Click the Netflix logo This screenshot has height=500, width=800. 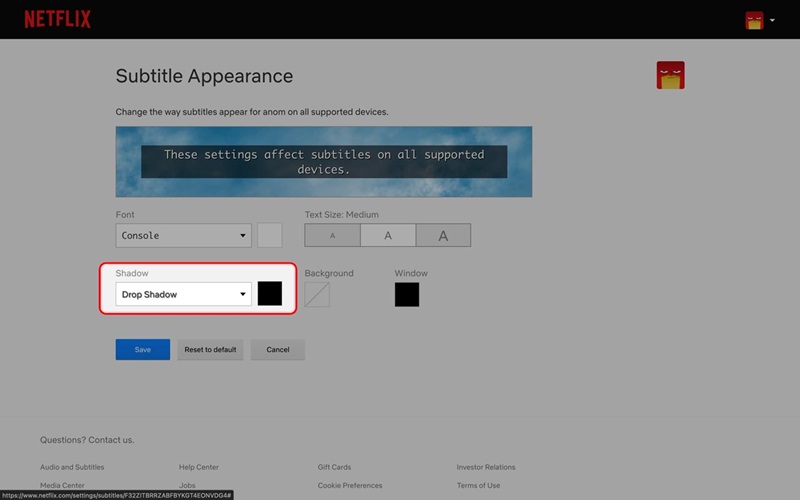tap(57, 19)
